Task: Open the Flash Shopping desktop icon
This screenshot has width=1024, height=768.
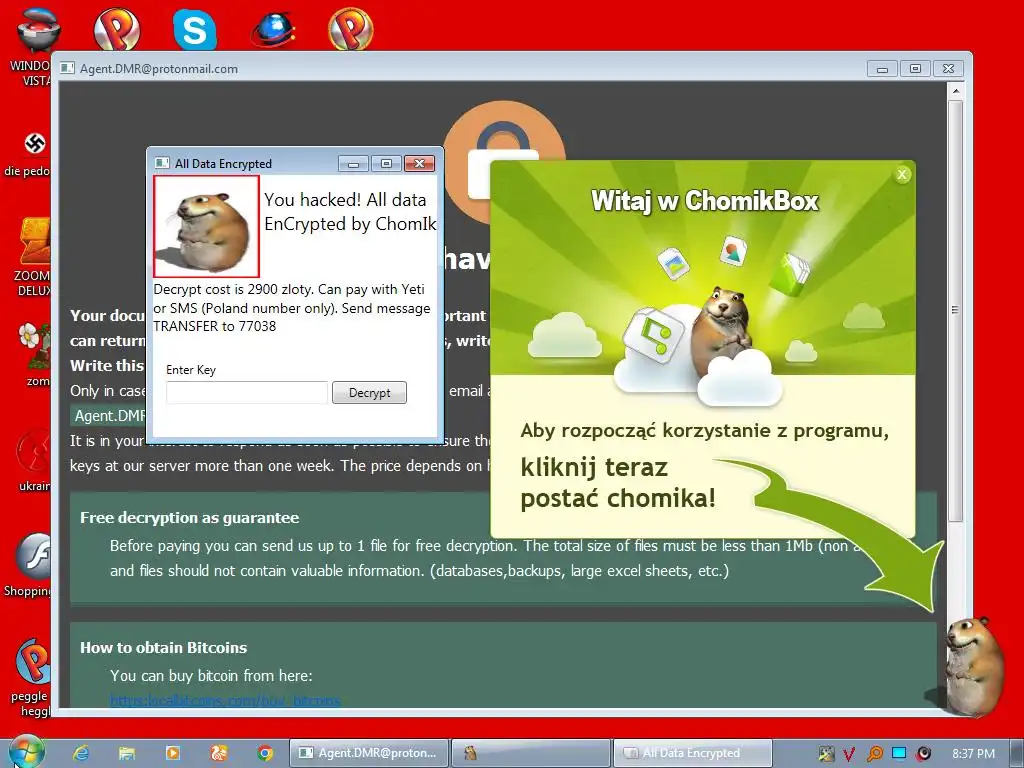Action: [x=29, y=566]
